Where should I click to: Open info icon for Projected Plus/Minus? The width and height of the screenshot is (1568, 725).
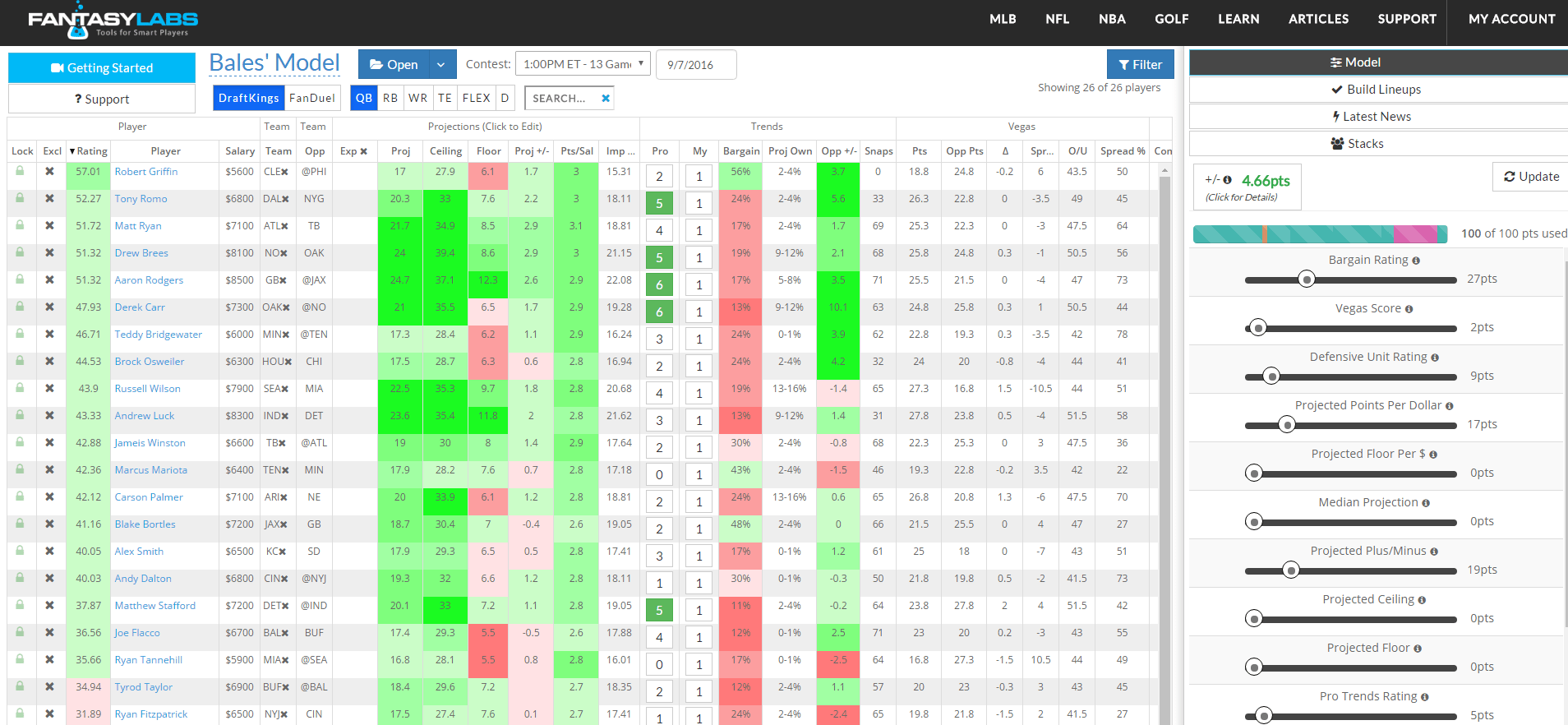[x=1434, y=552]
